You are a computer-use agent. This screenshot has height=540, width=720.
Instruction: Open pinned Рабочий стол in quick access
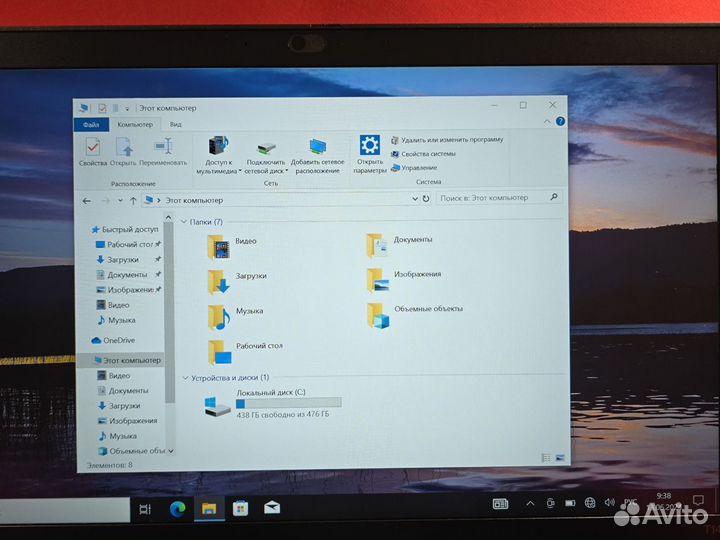click(x=128, y=244)
